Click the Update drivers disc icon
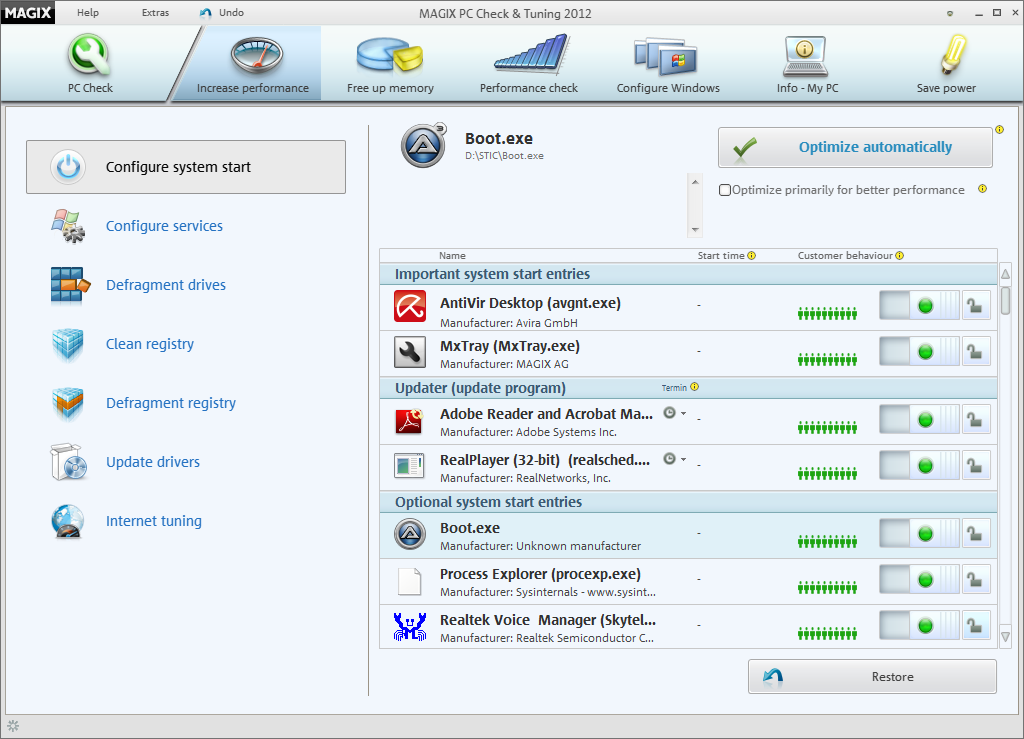 (x=68, y=462)
